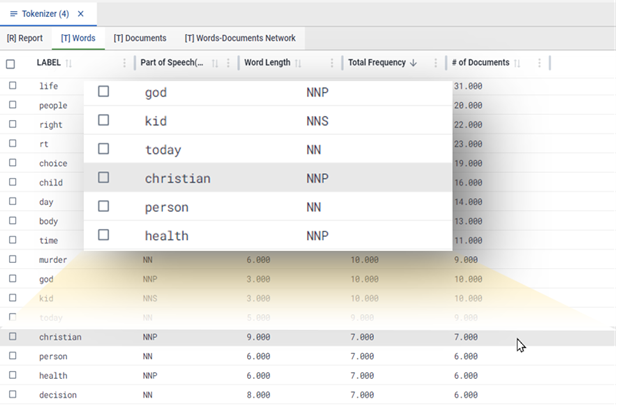Check the select-all checkbox in header
Viewport: 618px width, 406px height.
pyautogui.click(x=11, y=64)
